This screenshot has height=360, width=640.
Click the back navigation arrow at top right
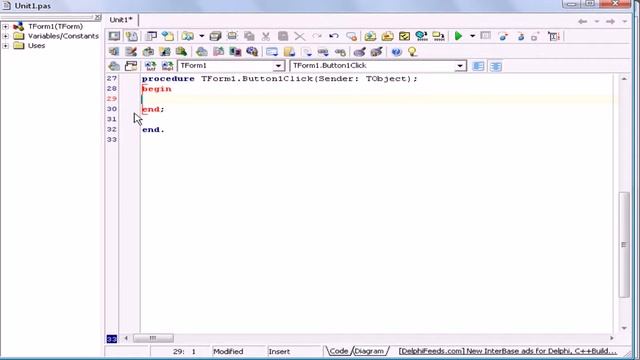pos(582,21)
